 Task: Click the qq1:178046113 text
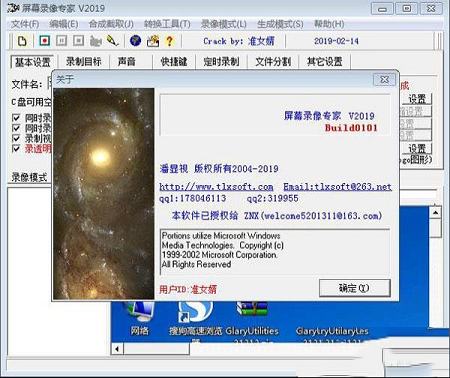(193, 199)
